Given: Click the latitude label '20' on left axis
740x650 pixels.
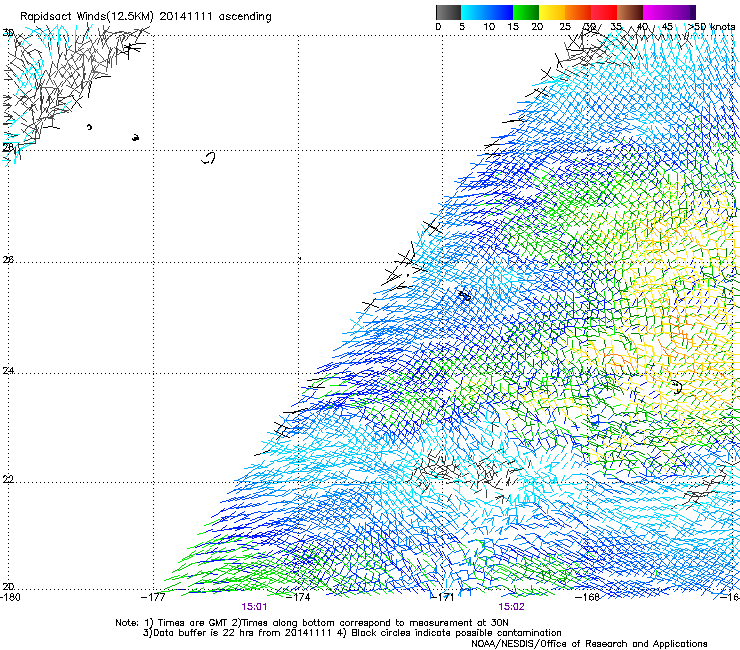Looking at the screenshot, I should tap(8, 586).
